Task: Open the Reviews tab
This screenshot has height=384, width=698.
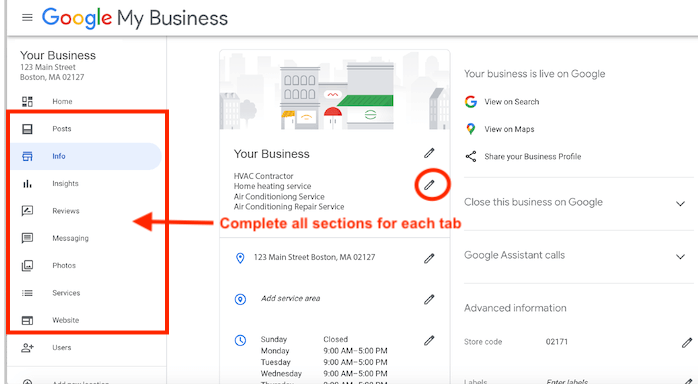Action: pos(65,211)
